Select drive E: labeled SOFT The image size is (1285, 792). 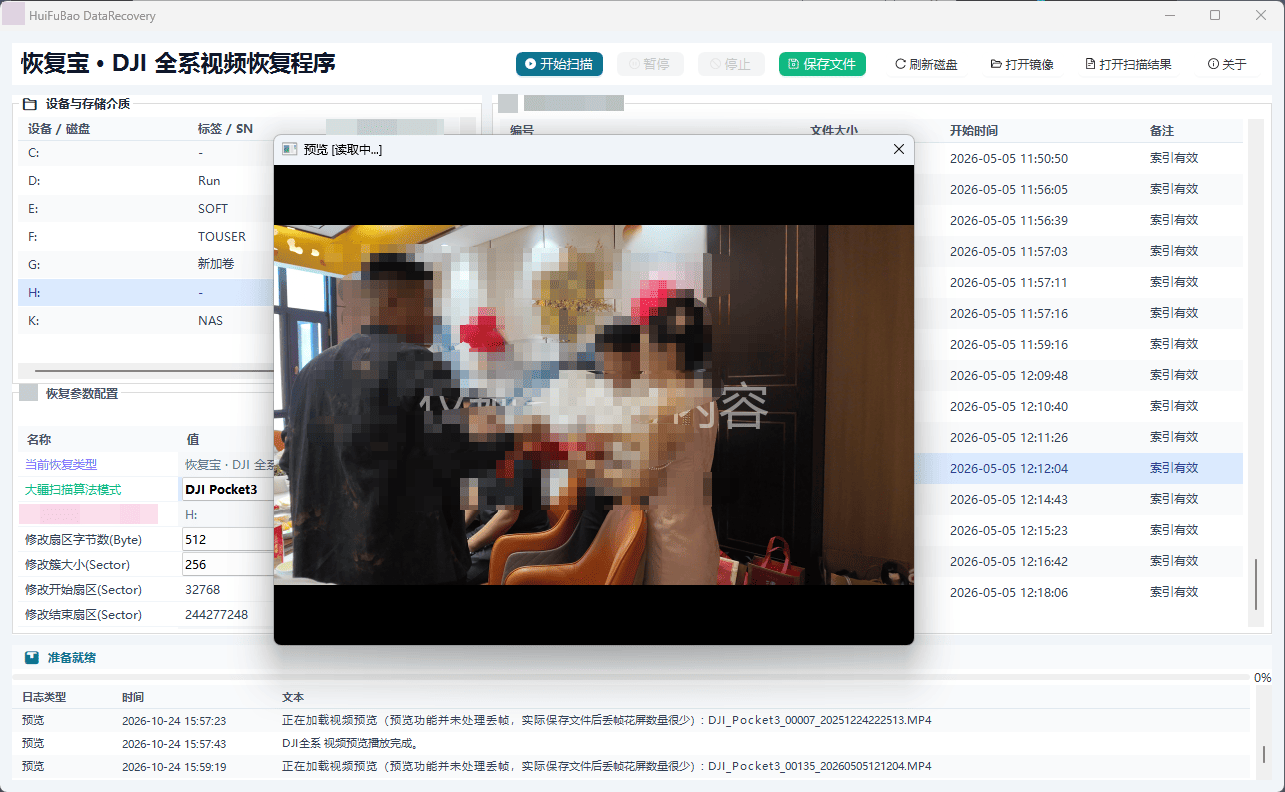pos(146,209)
